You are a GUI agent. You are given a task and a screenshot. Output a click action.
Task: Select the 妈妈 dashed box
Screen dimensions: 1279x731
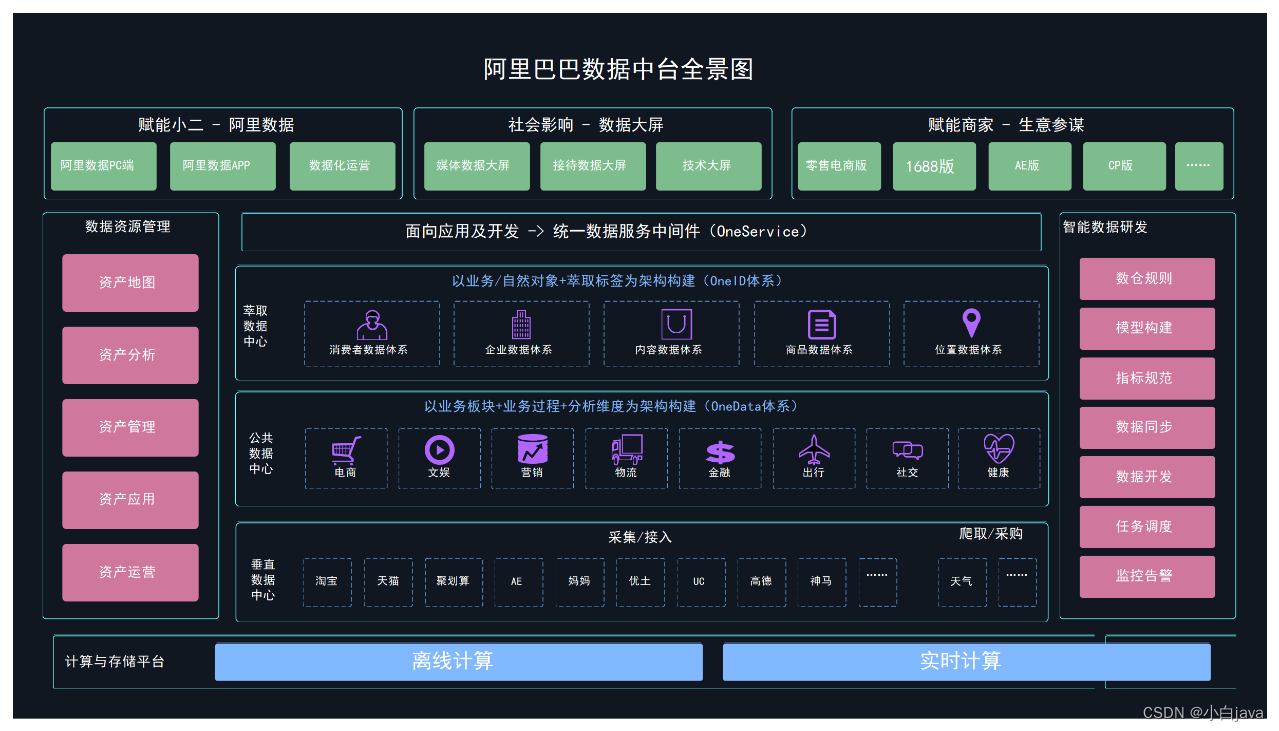click(x=579, y=582)
